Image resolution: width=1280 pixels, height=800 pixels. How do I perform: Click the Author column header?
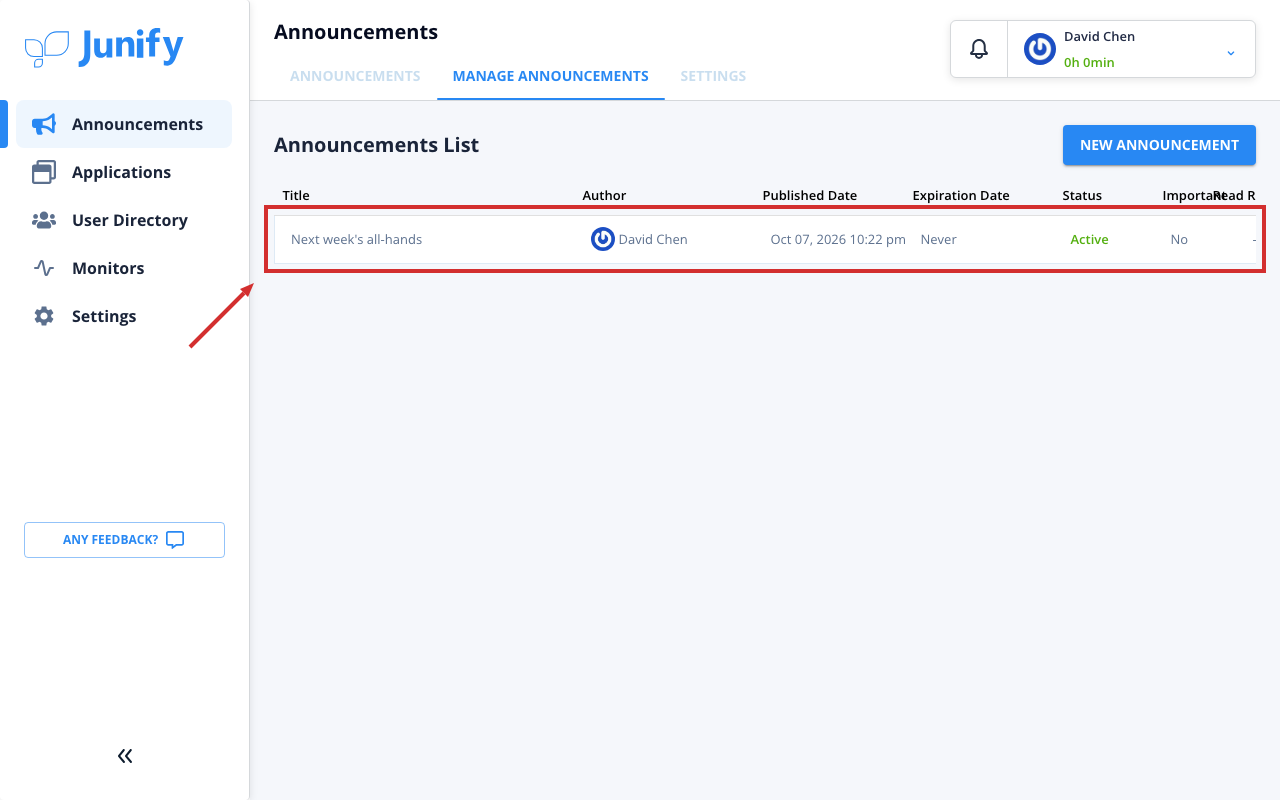pyautogui.click(x=604, y=195)
